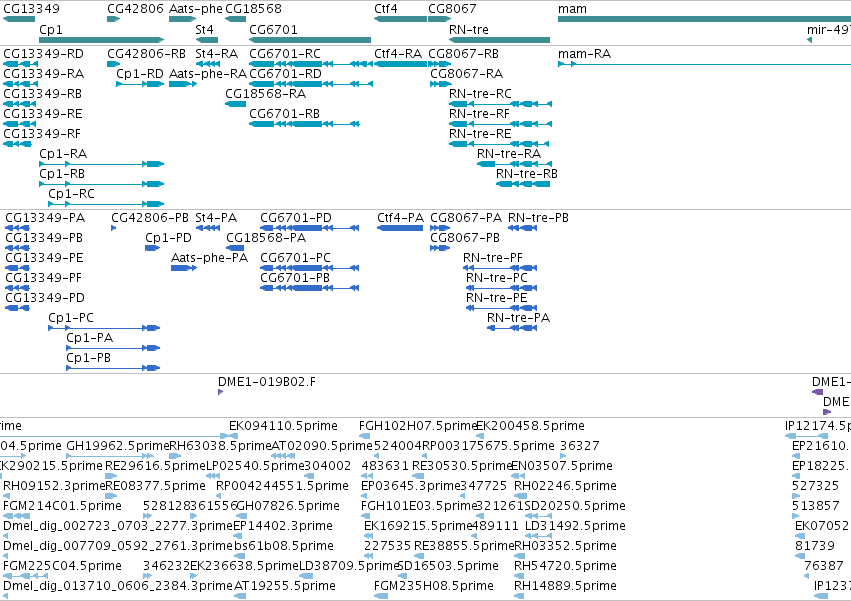Viewport: 851px width, 601px height.
Task: Click the Ctf4-PA protein bar
Action: [400, 228]
